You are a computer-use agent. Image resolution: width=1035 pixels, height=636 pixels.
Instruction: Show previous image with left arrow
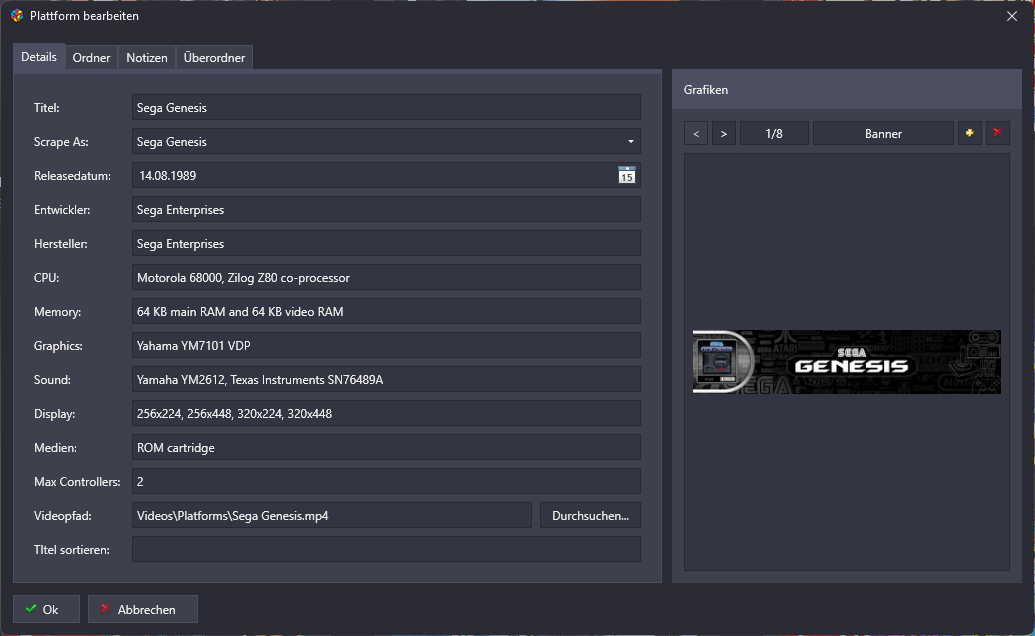pos(696,133)
